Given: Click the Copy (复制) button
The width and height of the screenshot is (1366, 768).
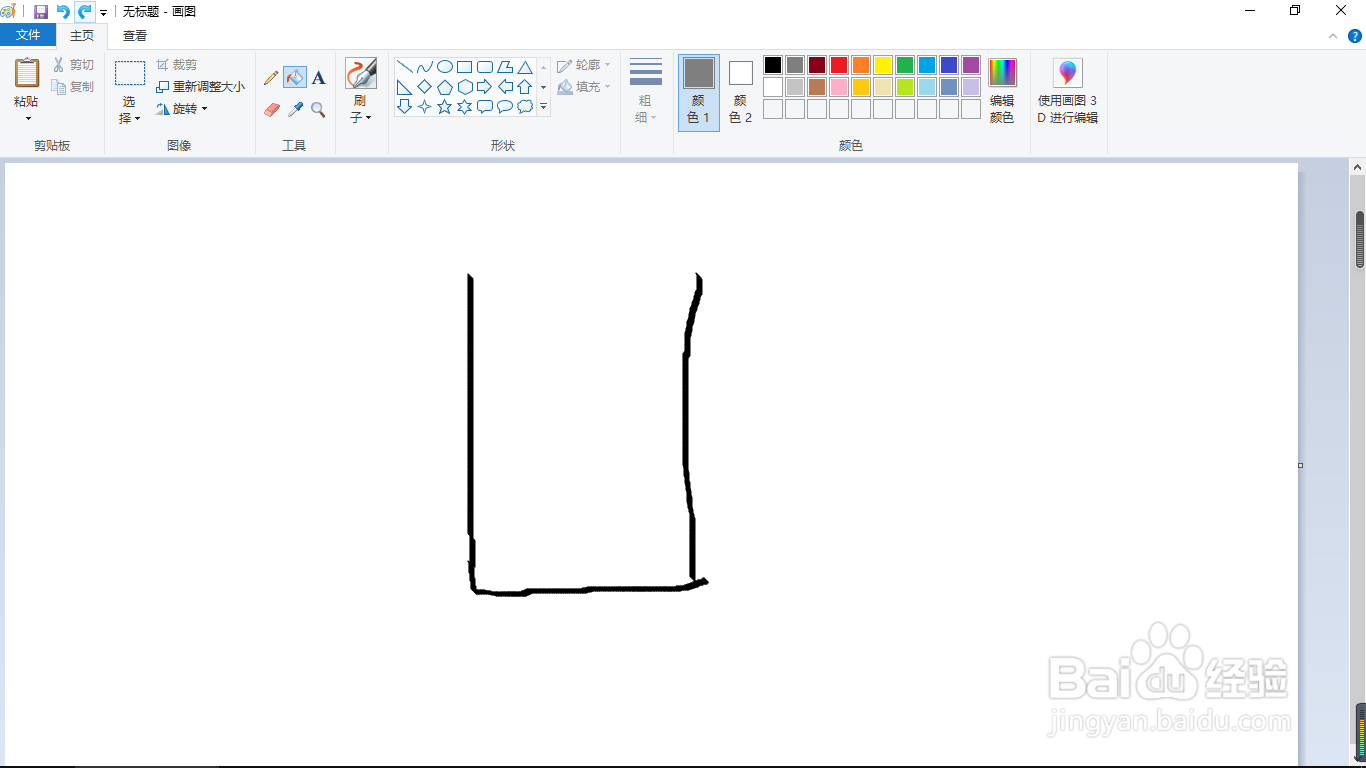Looking at the screenshot, I should pos(73,87).
